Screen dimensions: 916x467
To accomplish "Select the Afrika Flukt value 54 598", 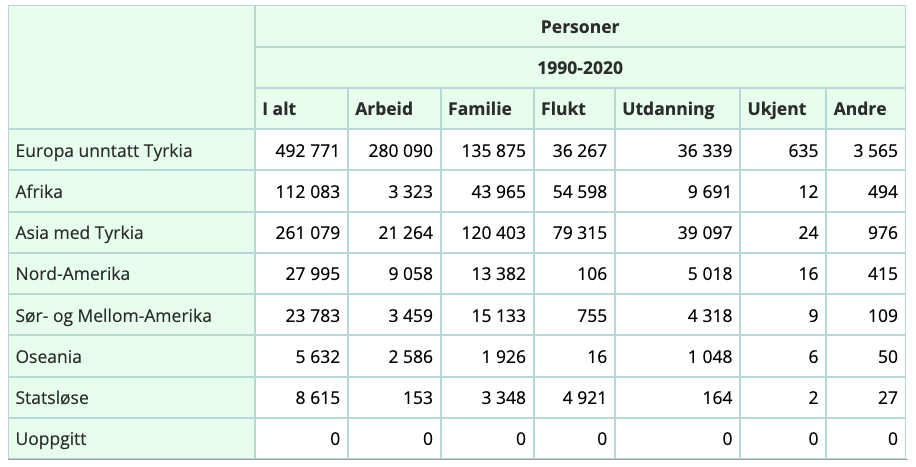I will tap(570, 192).
